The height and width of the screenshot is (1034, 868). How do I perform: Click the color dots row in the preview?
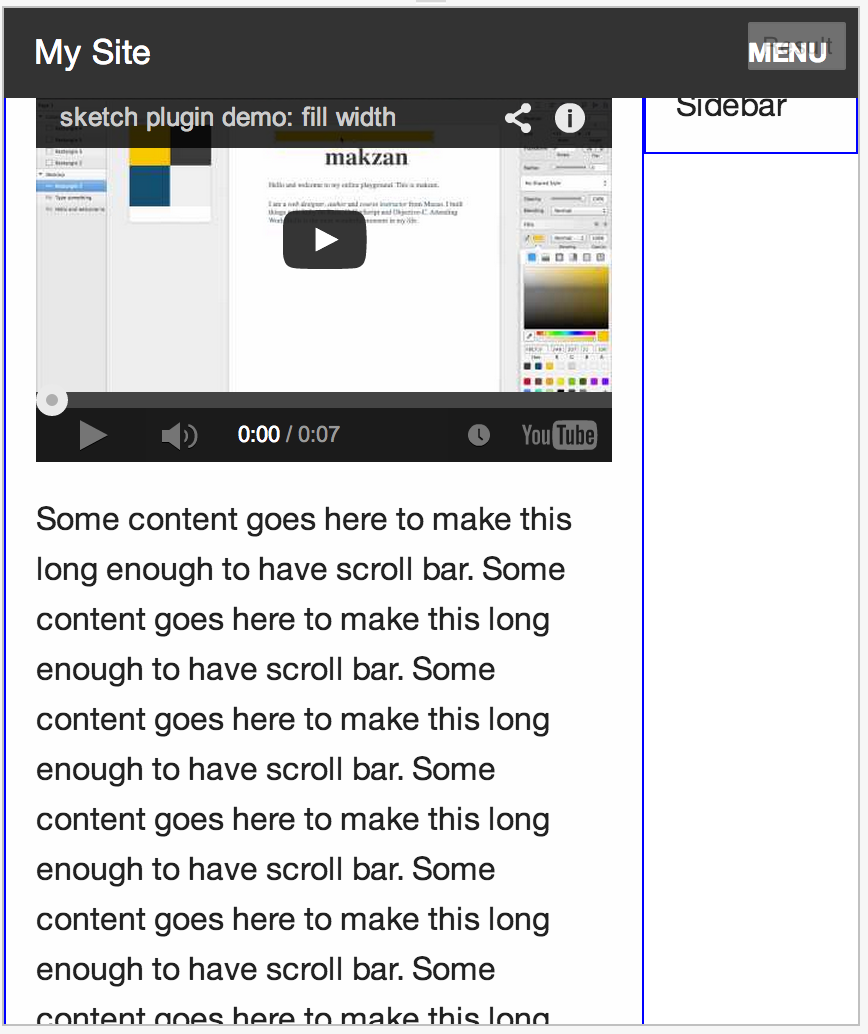point(567,381)
